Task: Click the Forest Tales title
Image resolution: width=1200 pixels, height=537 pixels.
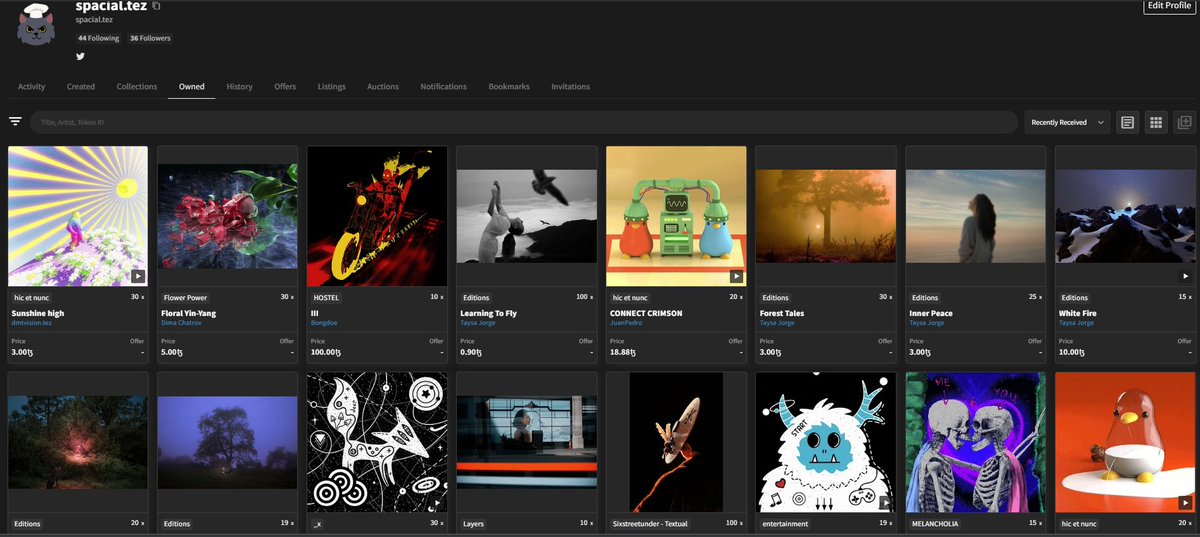Action: tap(782, 313)
